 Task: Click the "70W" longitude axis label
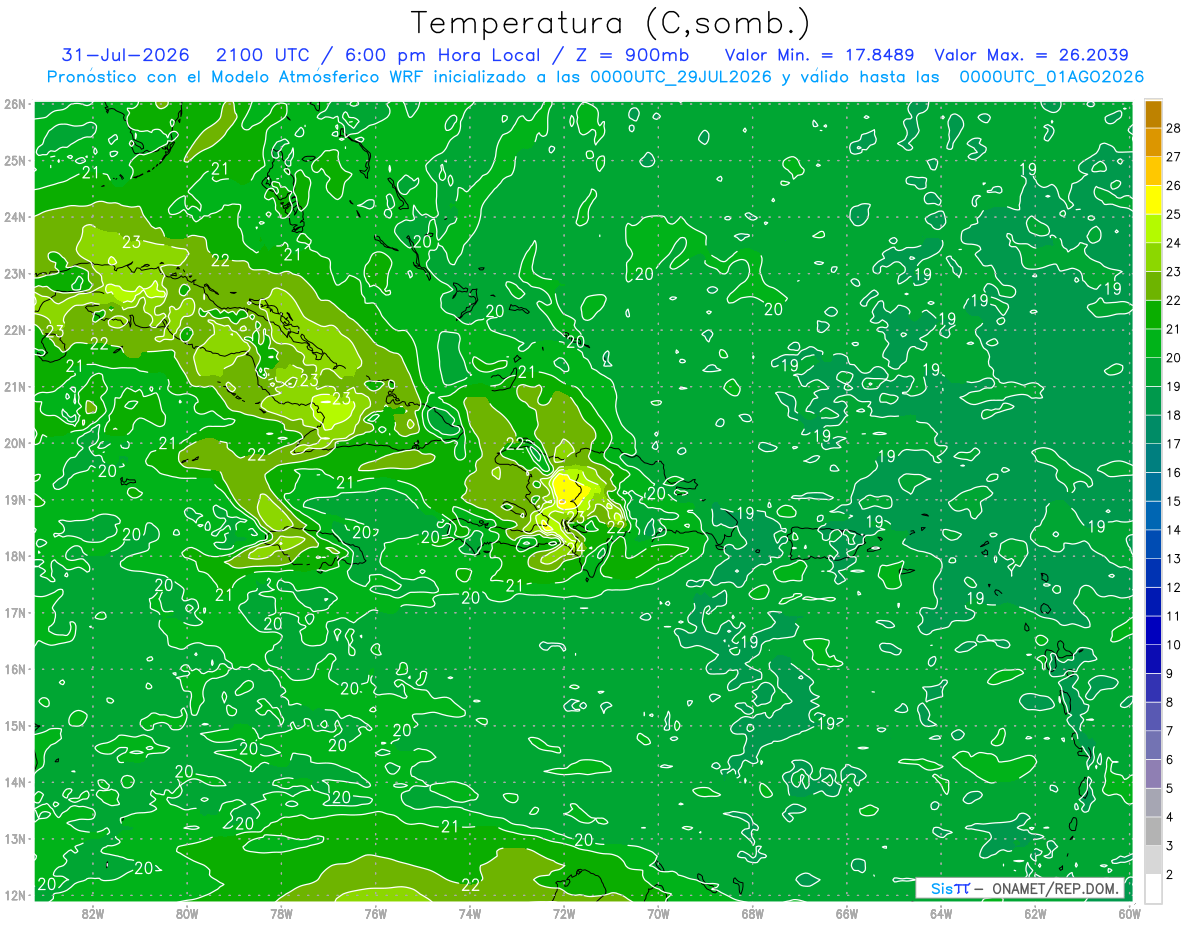(x=658, y=913)
